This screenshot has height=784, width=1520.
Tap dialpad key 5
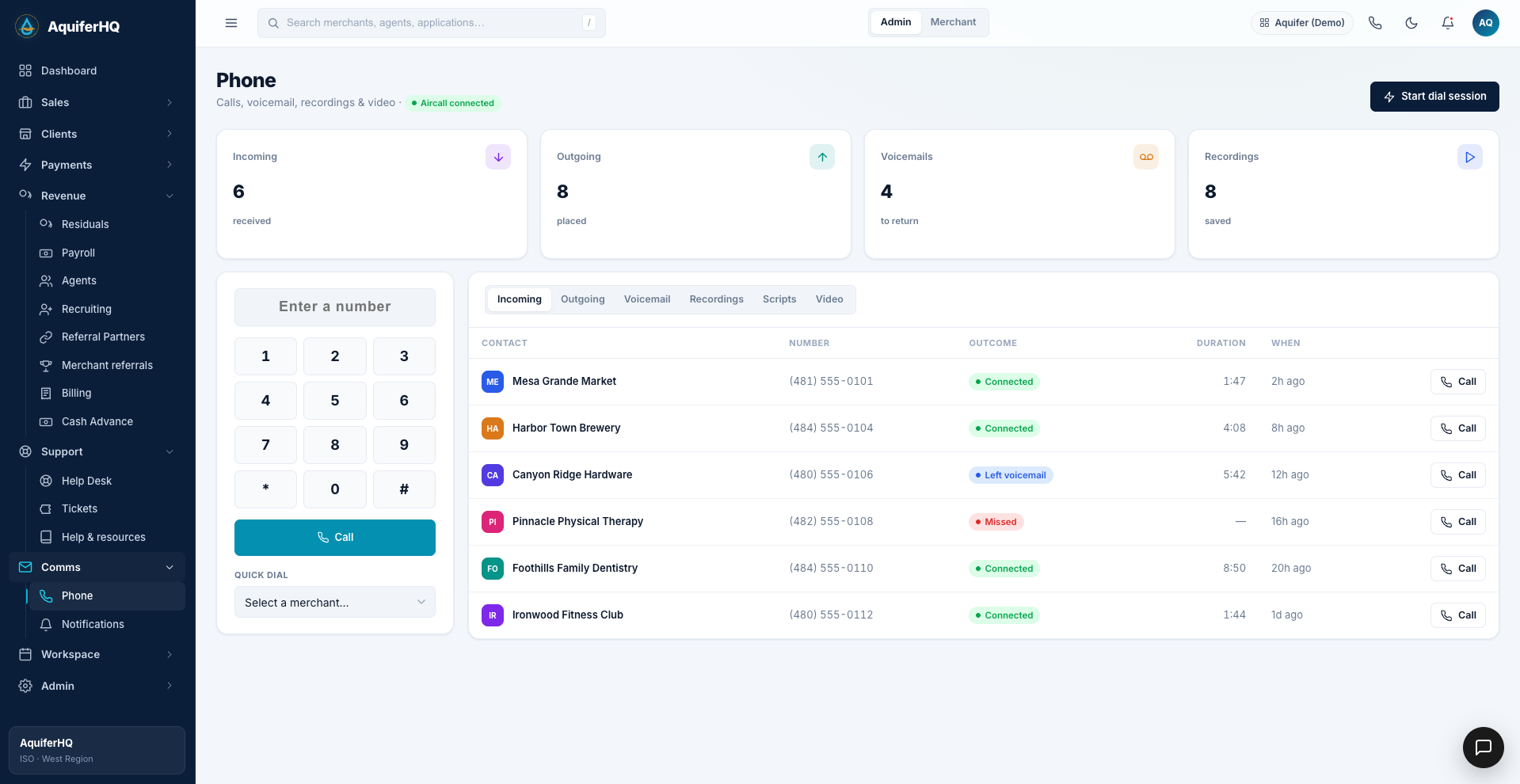pos(335,401)
